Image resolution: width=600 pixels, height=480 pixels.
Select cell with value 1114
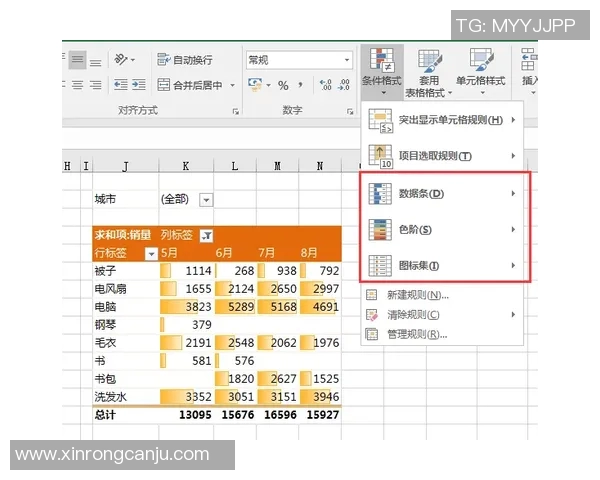point(186,271)
